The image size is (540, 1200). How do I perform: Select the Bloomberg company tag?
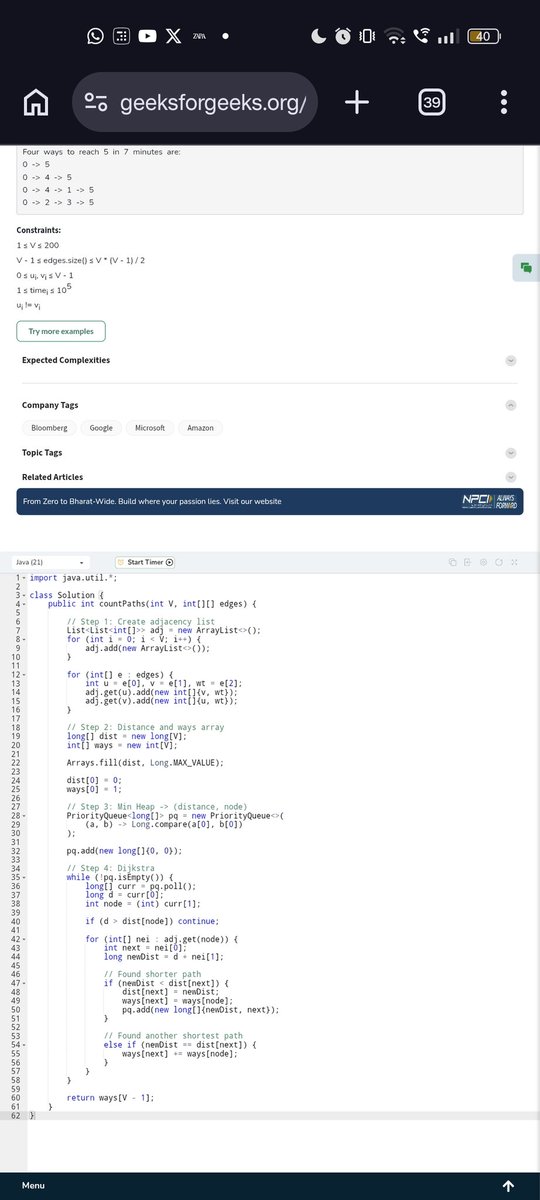click(49, 428)
